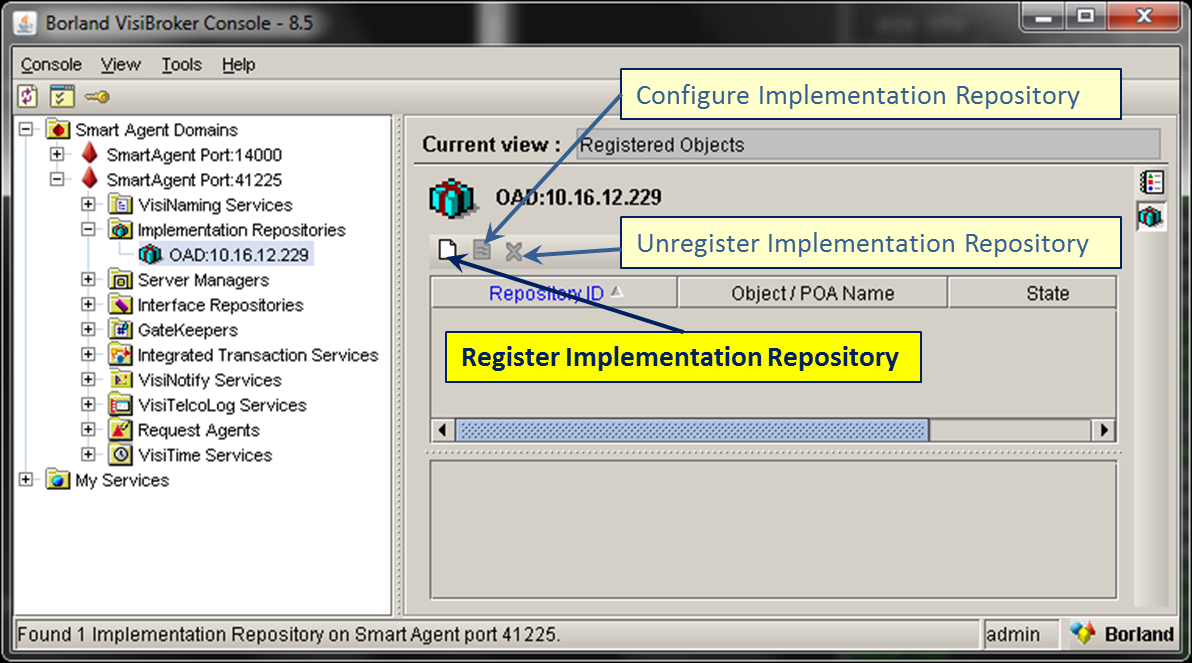1192x663 pixels.
Task: Click the Configure Implementation Repository icon
Action: (x=482, y=250)
